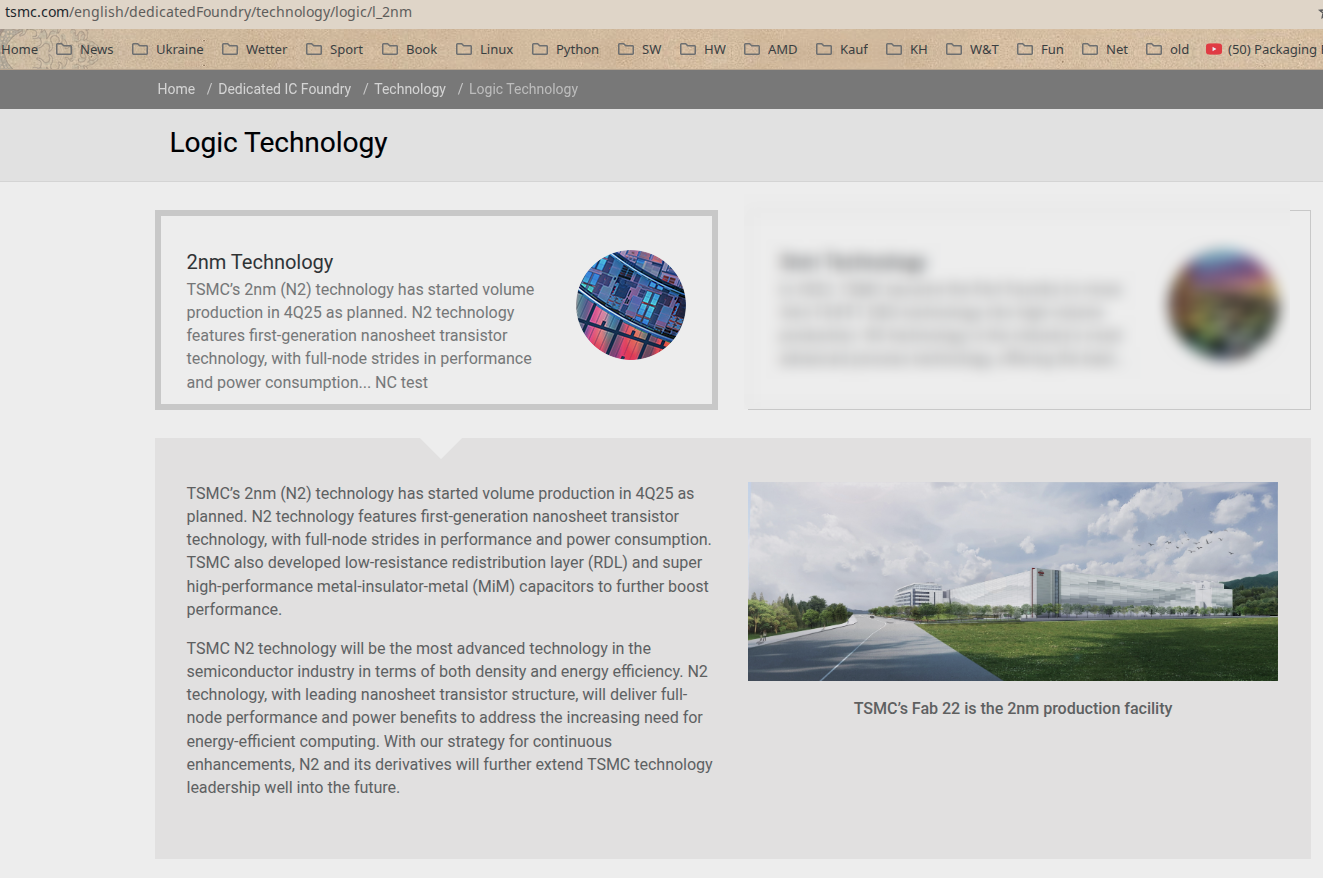Open the Sport bookmark folder
Viewport: 1323px width, 878px height.
click(335, 49)
